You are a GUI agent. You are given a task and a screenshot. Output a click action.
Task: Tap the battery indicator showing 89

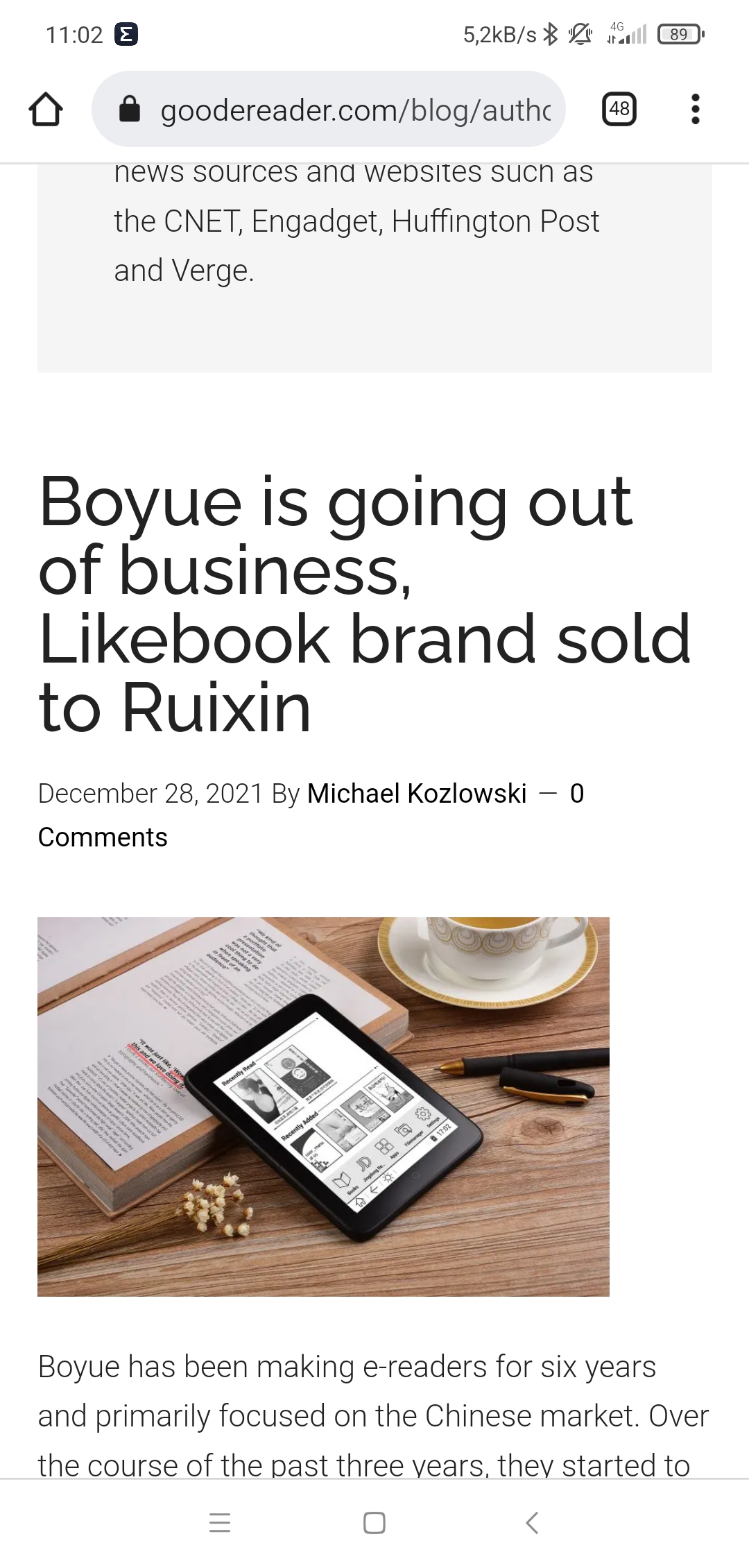click(x=681, y=34)
